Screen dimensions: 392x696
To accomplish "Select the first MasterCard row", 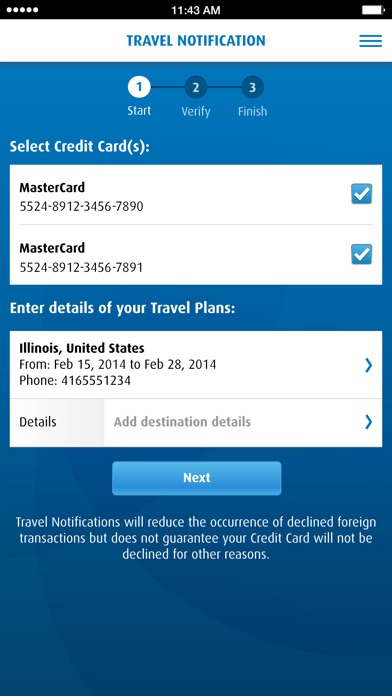I will (x=196, y=195).
